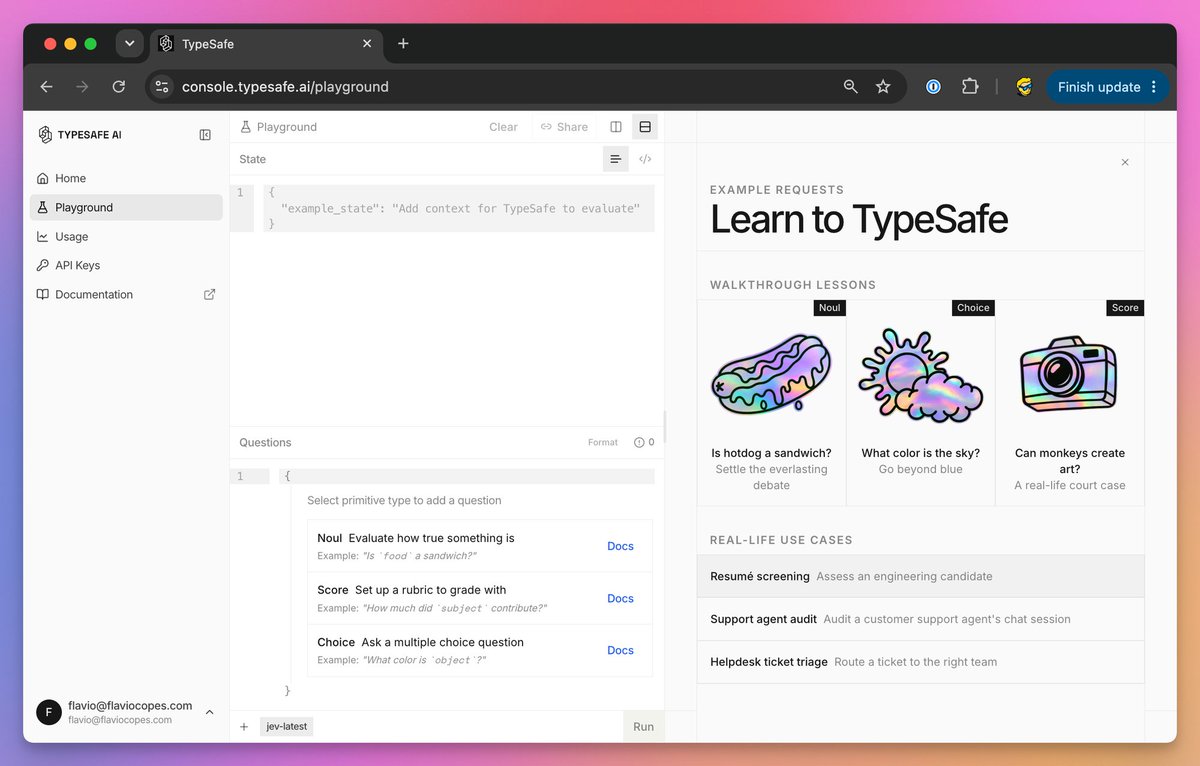Viewport: 1200px width, 766px height.
Task: Close the TypeSafe browser tab
Action: point(367,44)
